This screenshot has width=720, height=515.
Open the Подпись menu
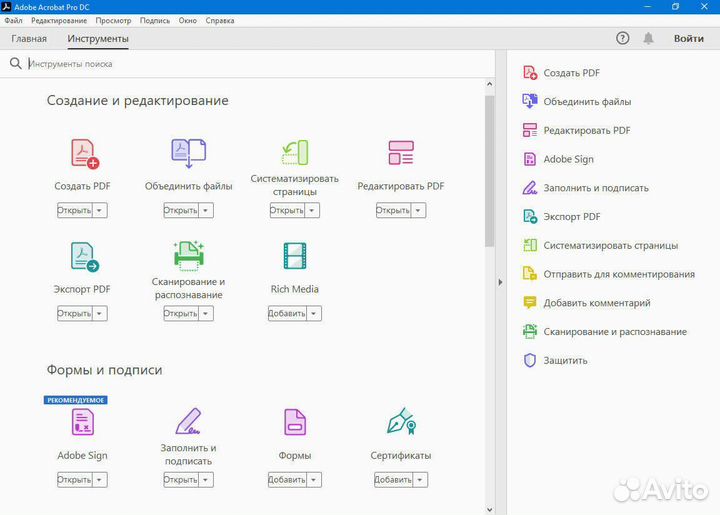pyautogui.click(x=155, y=21)
